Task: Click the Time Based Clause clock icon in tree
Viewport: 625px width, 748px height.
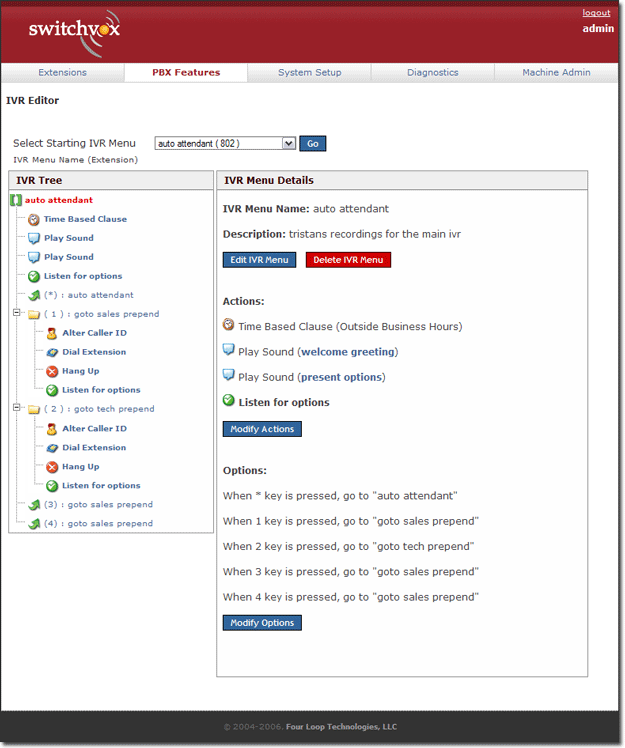Action: [x=33, y=219]
